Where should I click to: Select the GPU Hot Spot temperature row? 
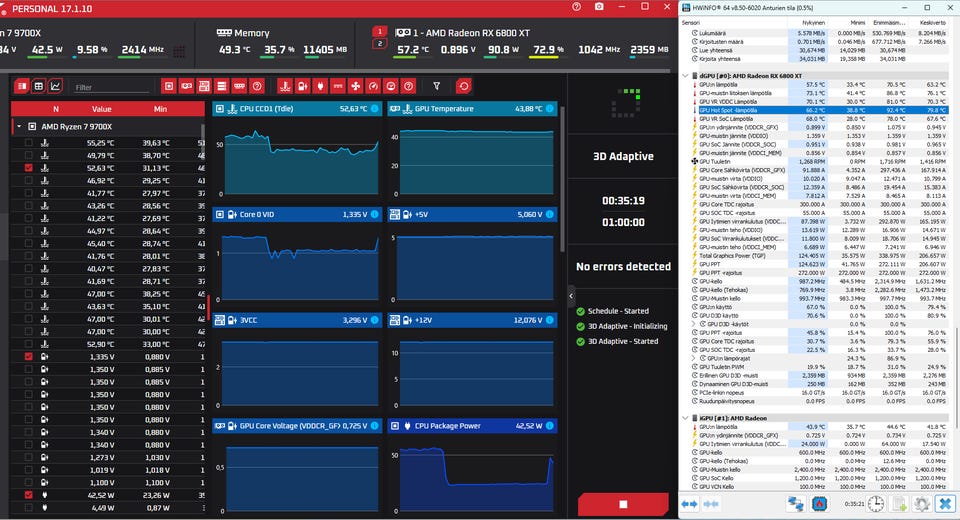point(820,110)
